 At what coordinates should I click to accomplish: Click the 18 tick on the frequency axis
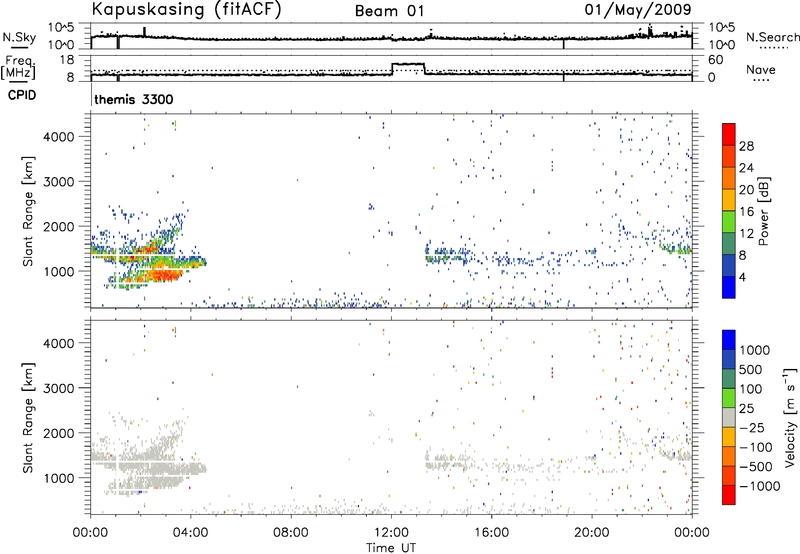tap(67, 60)
